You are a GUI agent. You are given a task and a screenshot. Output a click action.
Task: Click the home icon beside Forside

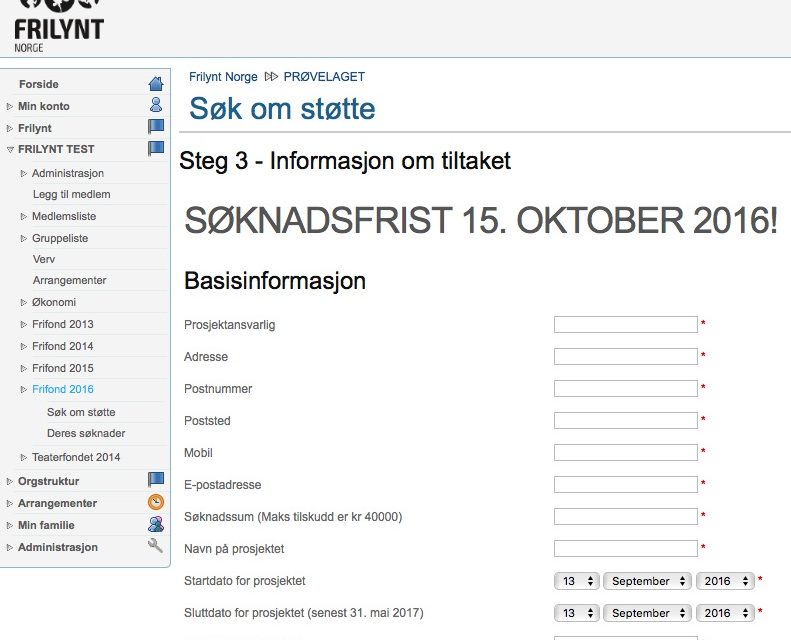point(156,83)
